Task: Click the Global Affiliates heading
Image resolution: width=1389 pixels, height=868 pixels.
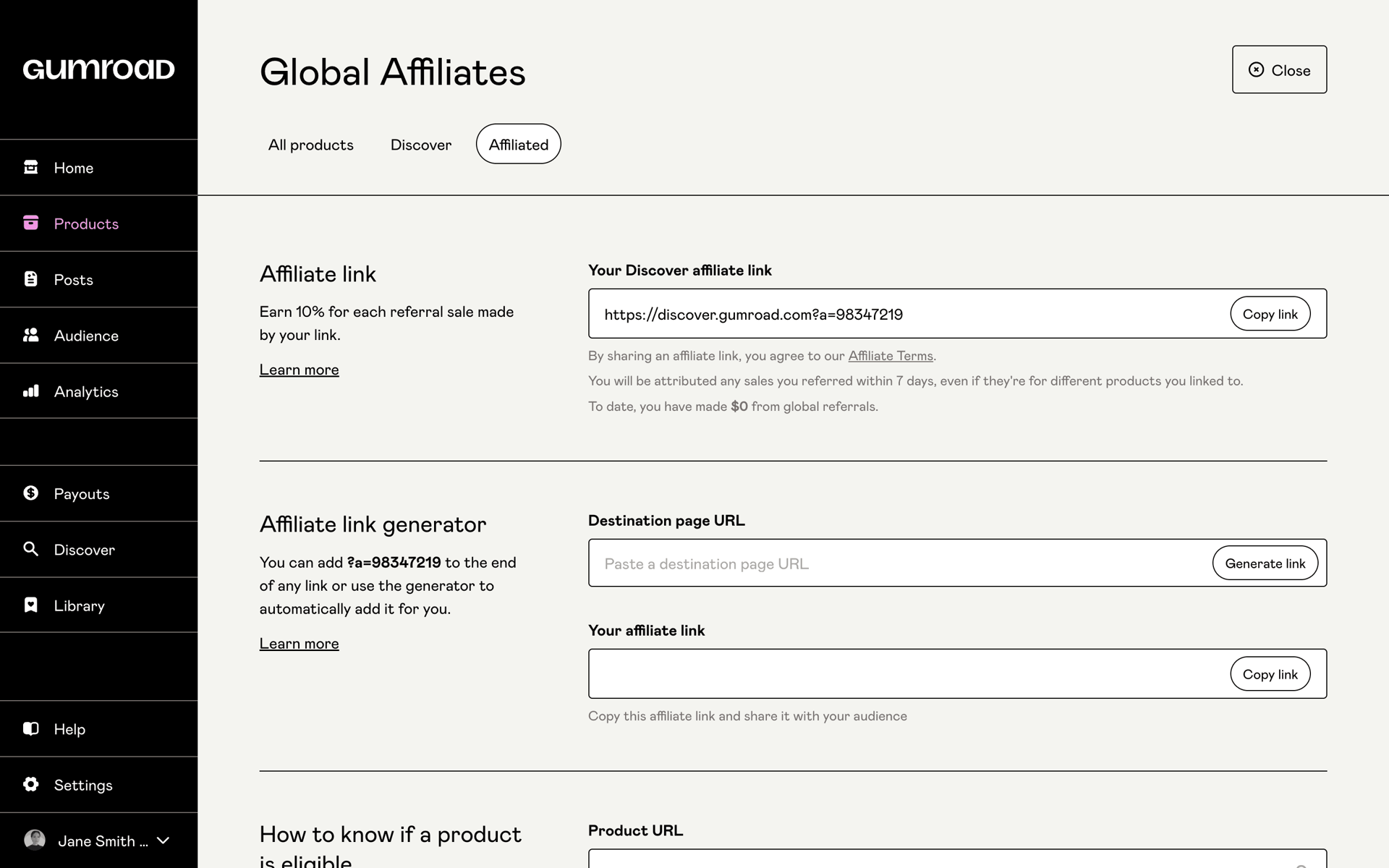Action: (x=392, y=72)
